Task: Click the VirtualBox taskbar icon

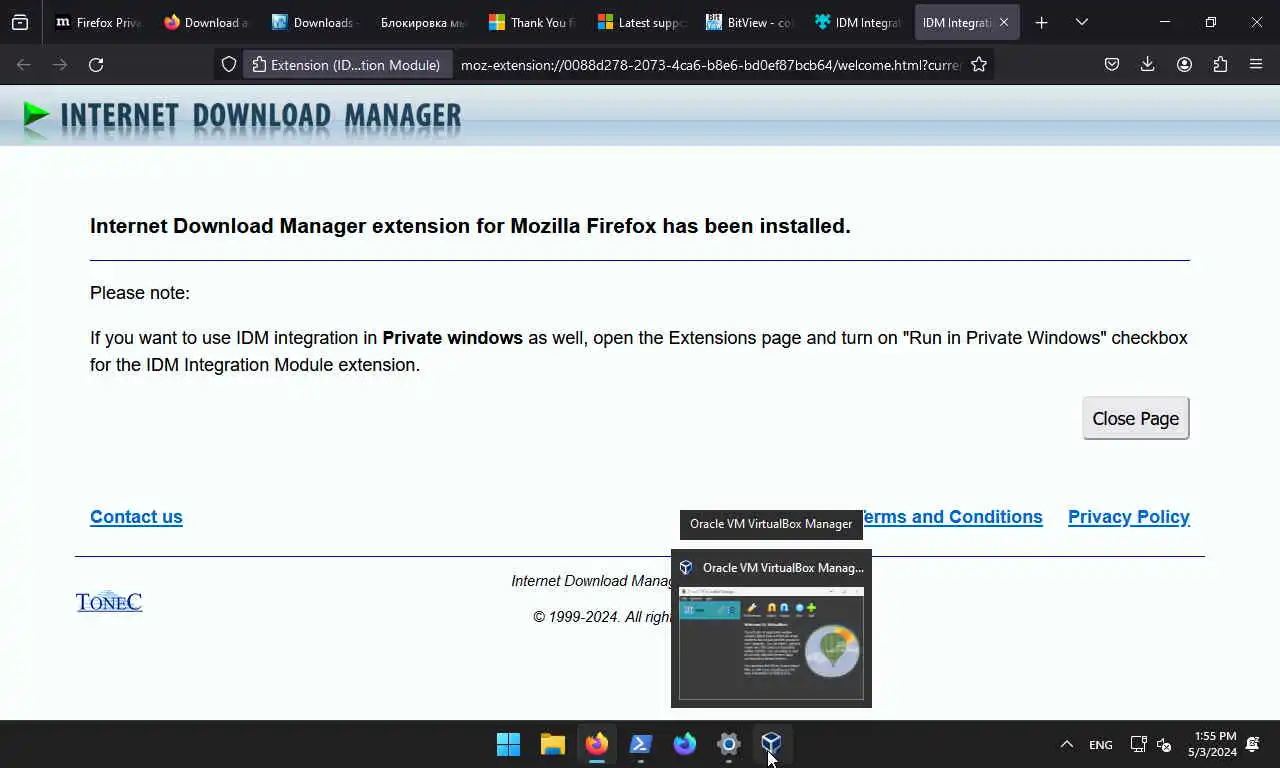Action: (x=771, y=744)
